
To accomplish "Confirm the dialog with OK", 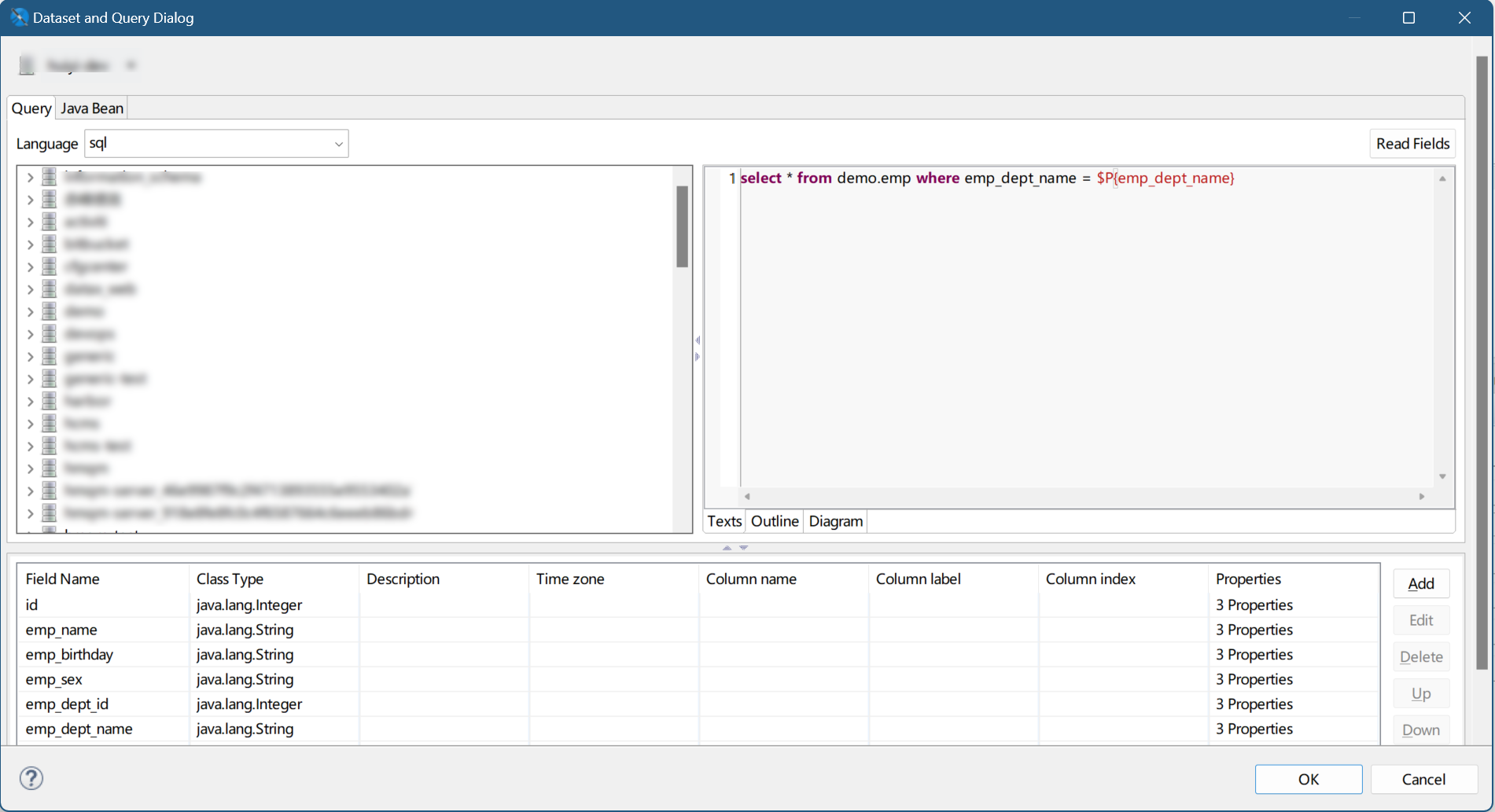I will pos(1308,779).
